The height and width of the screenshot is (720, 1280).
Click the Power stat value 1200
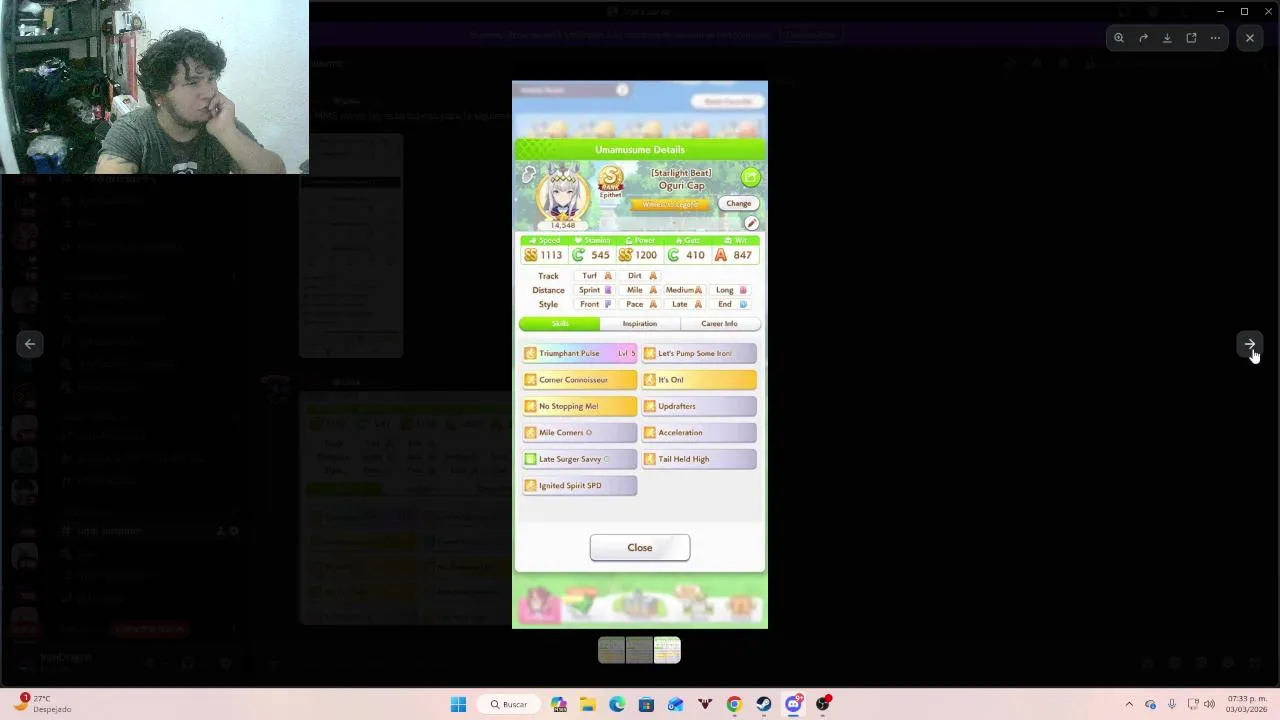click(646, 255)
